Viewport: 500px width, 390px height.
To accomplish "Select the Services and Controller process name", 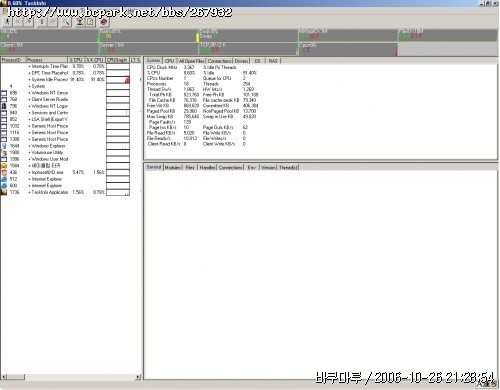I will pyautogui.click(x=50, y=113).
